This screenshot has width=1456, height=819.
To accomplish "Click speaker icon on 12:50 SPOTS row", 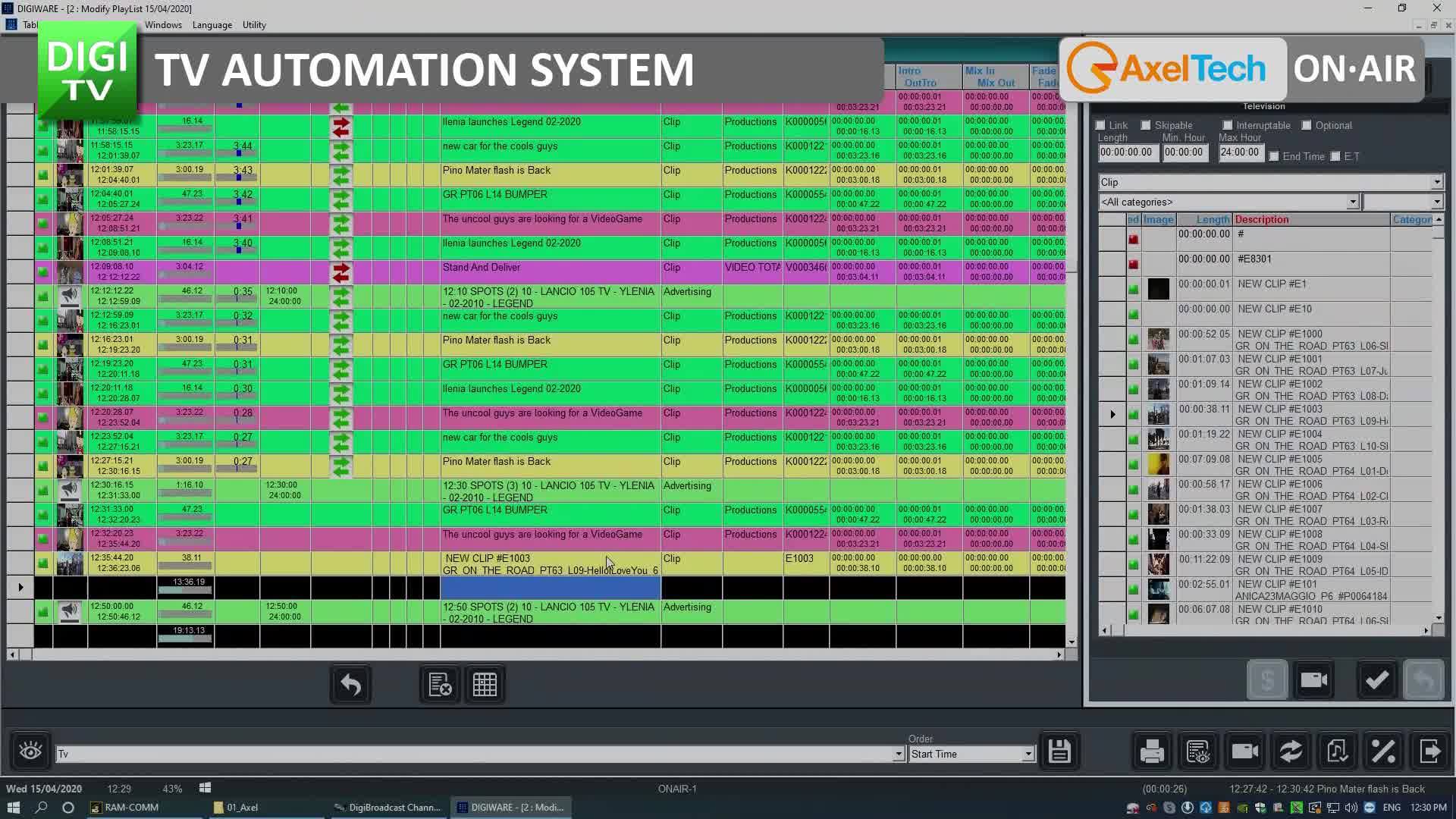I will pos(70,611).
